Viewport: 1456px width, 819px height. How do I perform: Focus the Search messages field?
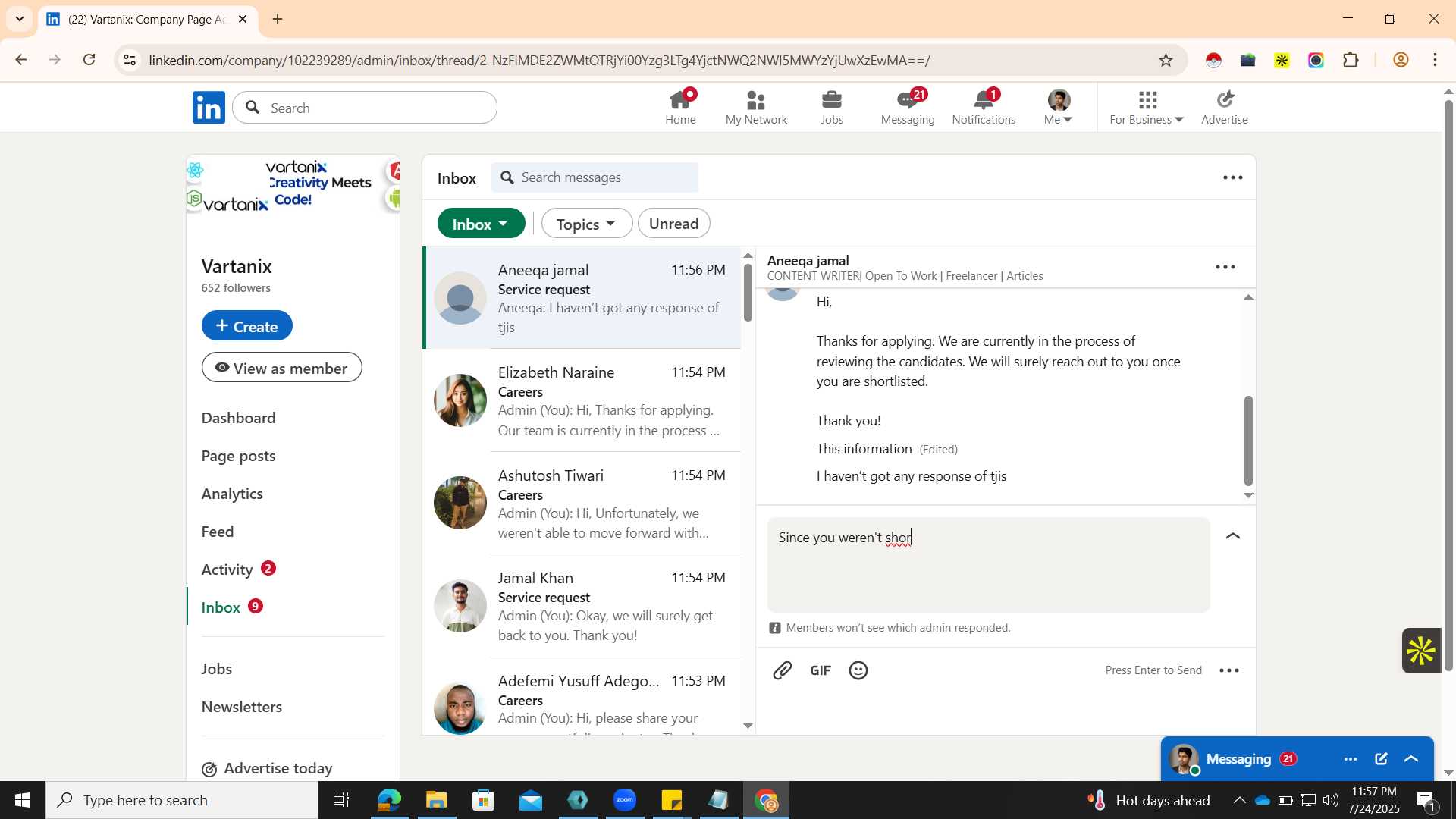(595, 177)
